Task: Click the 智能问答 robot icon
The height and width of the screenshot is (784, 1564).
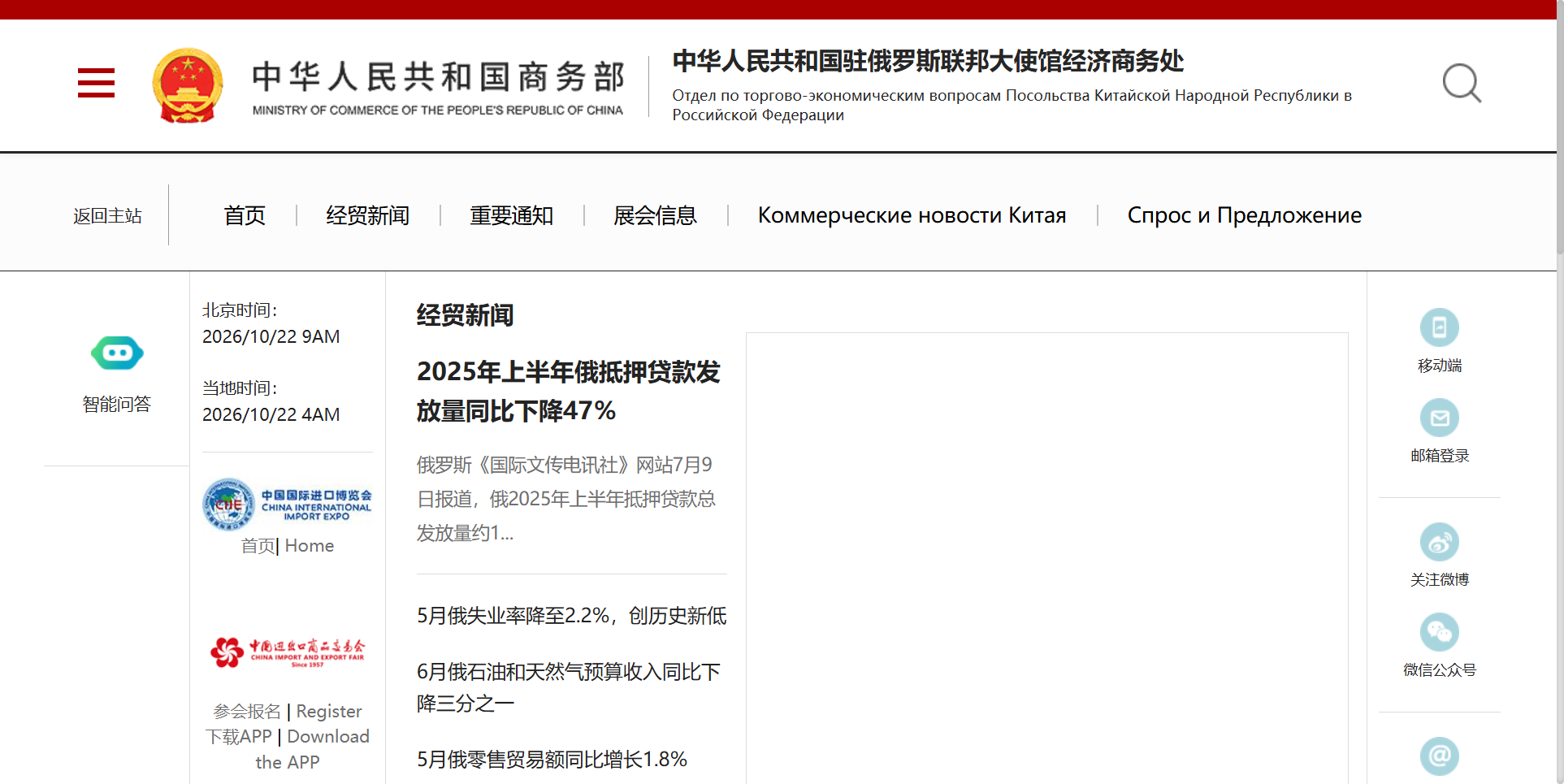Action: [x=117, y=353]
